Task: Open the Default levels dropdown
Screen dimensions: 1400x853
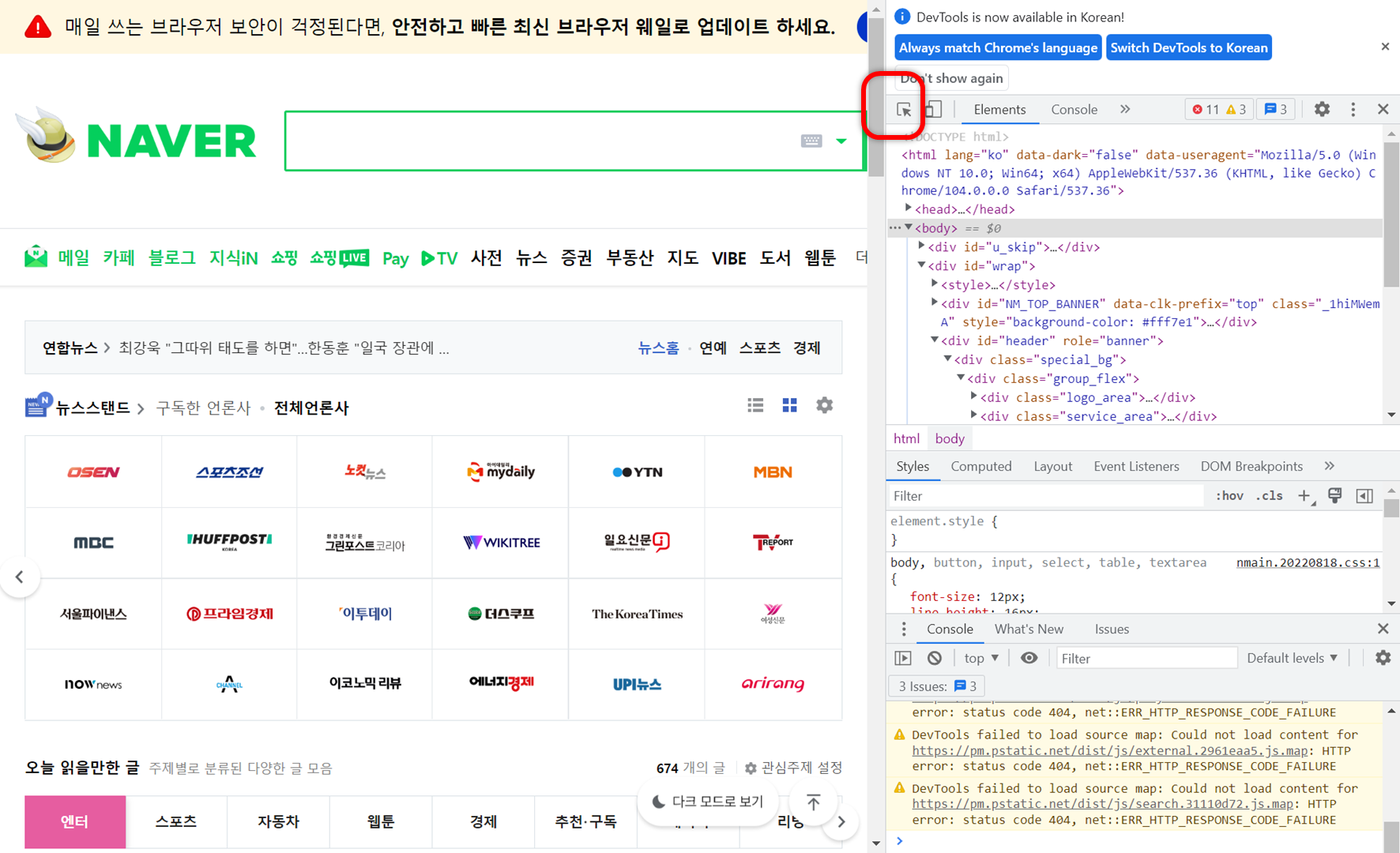Action: 1292,658
